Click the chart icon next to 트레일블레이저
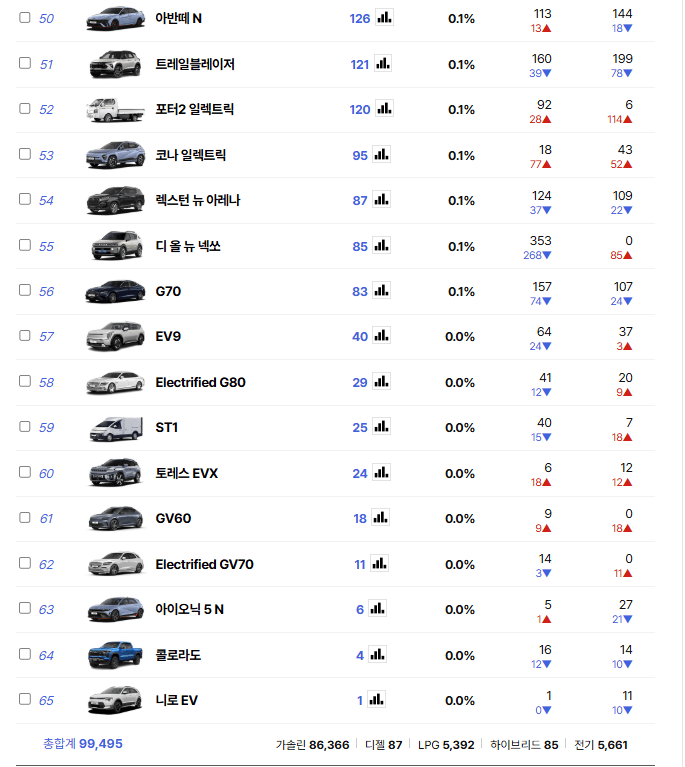The height and width of the screenshot is (767, 685). coord(384,63)
